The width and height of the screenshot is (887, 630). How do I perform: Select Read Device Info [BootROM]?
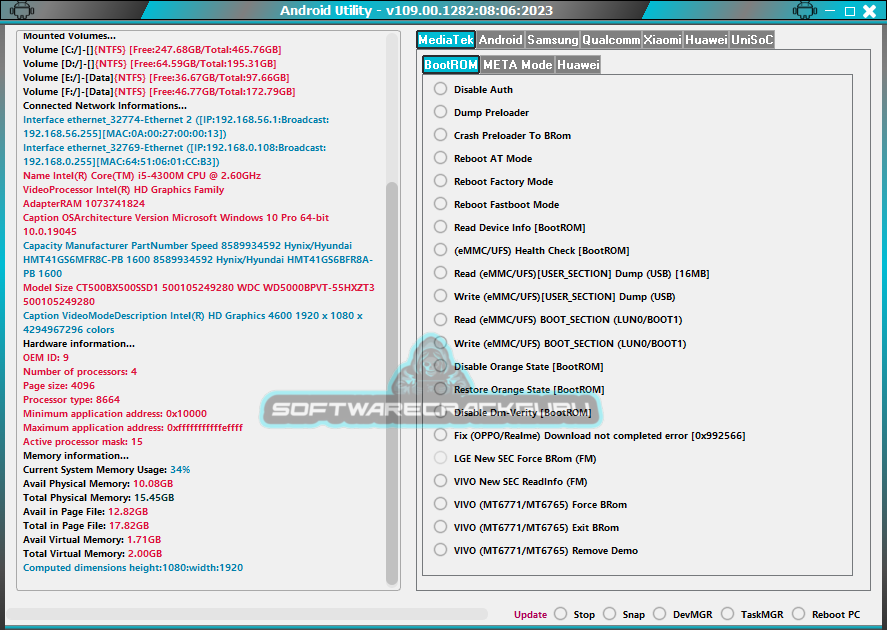[440, 227]
